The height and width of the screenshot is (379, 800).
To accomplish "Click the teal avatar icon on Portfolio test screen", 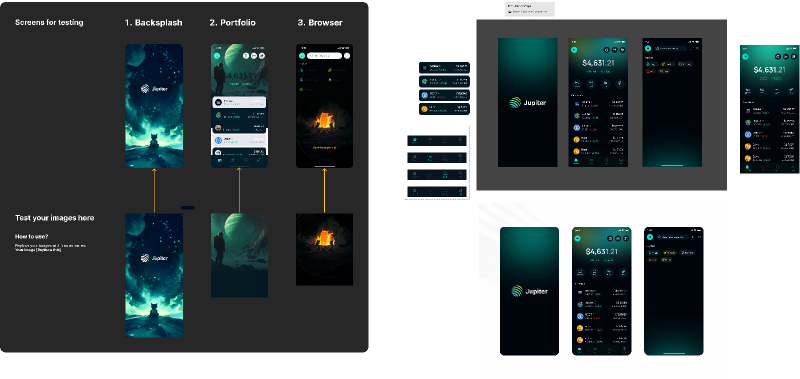I will point(217,56).
